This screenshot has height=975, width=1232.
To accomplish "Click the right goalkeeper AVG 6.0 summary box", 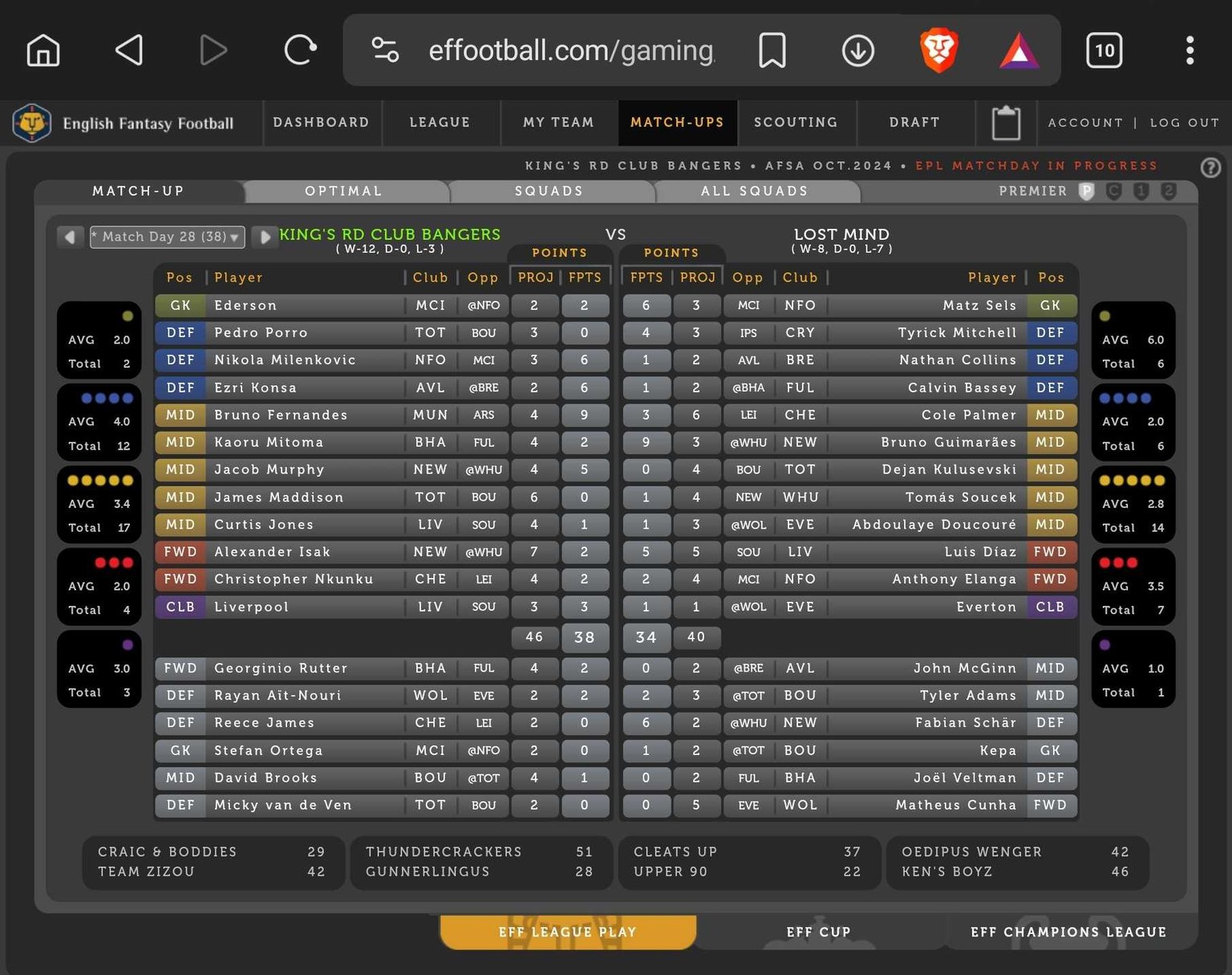I will pos(1133,339).
